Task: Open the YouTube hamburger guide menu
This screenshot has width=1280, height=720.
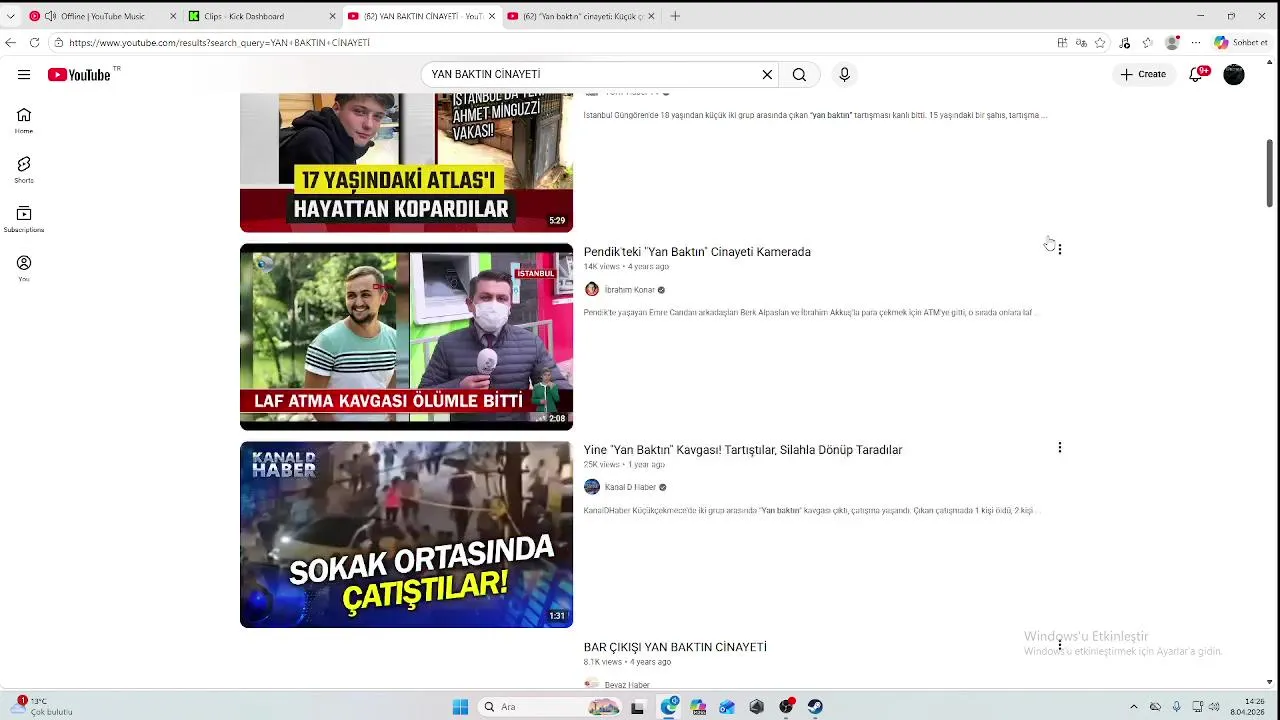Action: pyautogui.click(x=24, y=75)
